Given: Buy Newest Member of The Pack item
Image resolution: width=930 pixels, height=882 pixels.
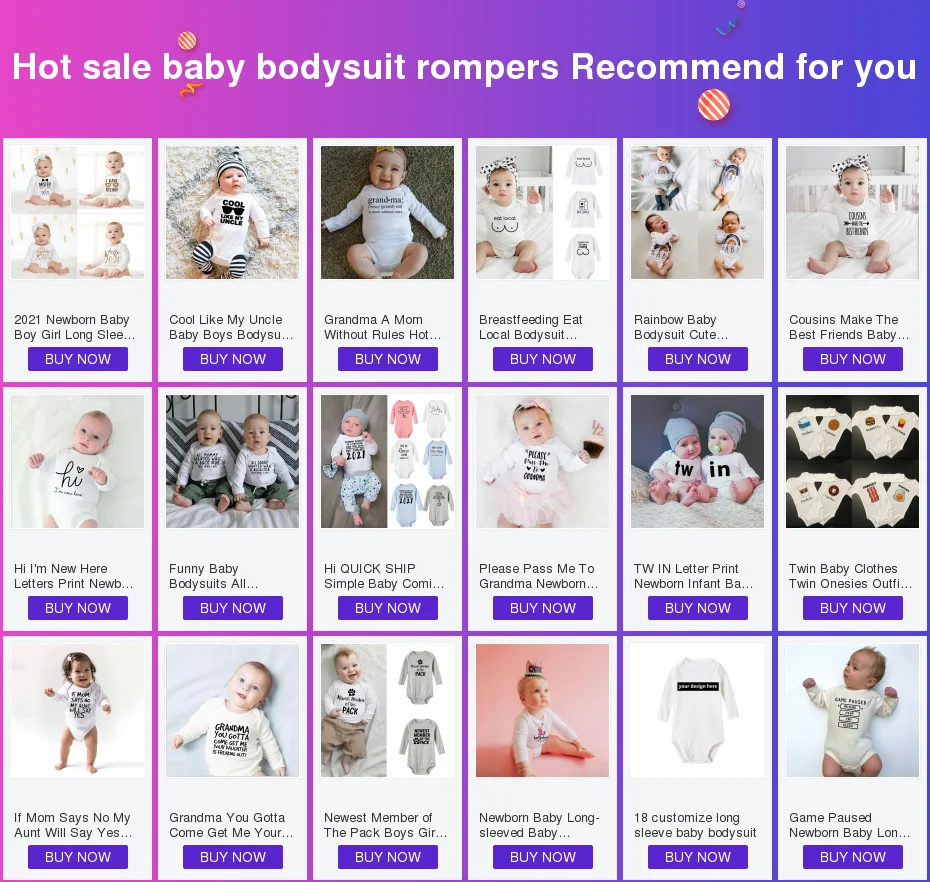Looking at the screenshot, I should [x=388, y=857].
